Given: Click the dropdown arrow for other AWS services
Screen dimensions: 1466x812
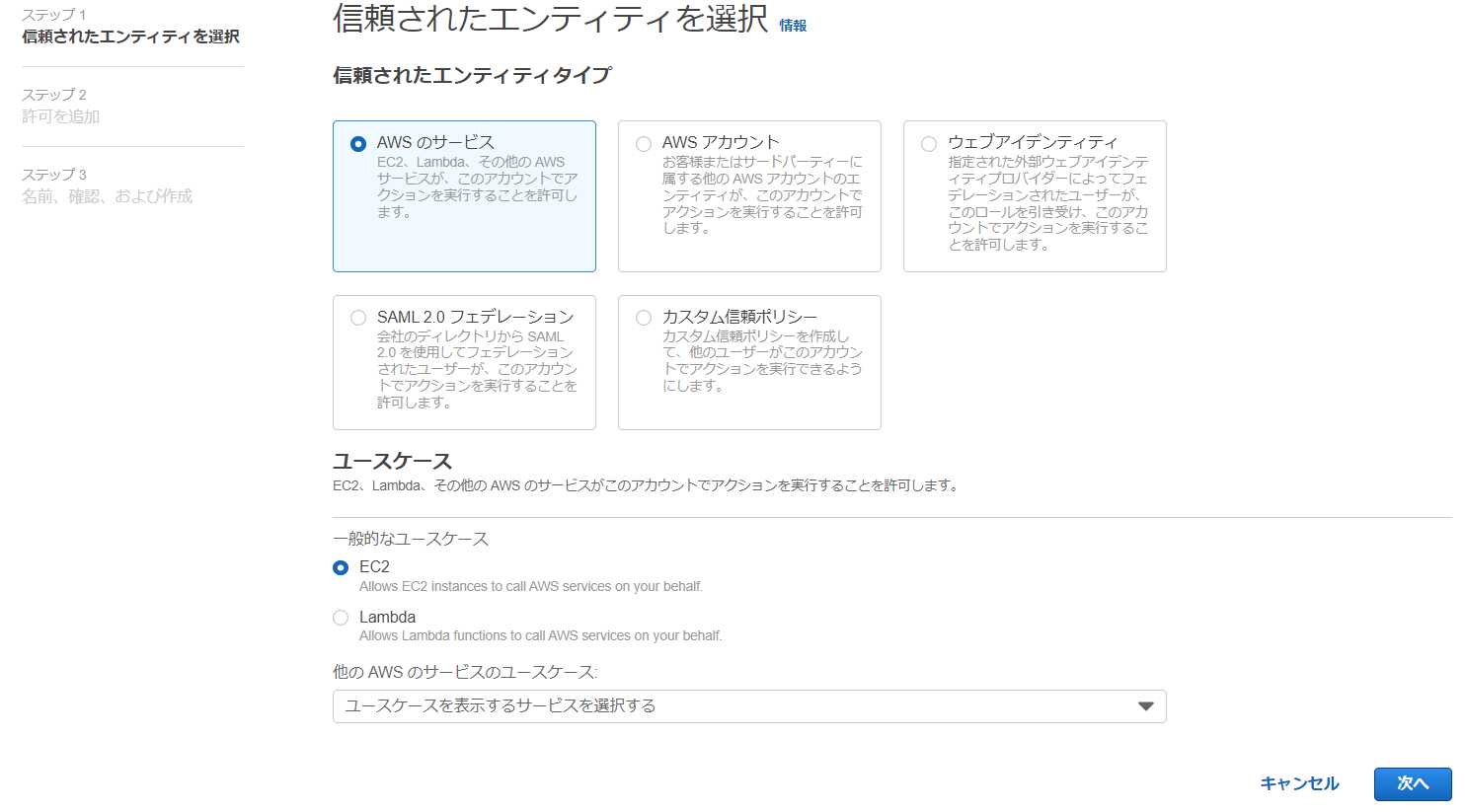Looking at the screenshot, I should click(1145, 706).
